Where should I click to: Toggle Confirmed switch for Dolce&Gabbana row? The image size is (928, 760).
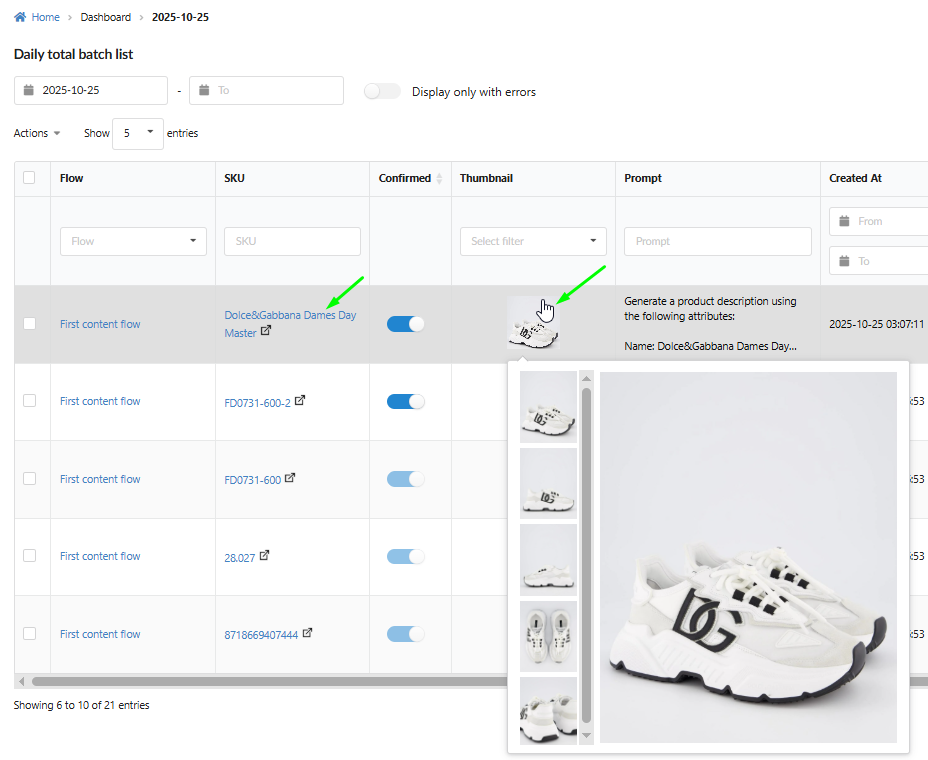click(405, 324)
